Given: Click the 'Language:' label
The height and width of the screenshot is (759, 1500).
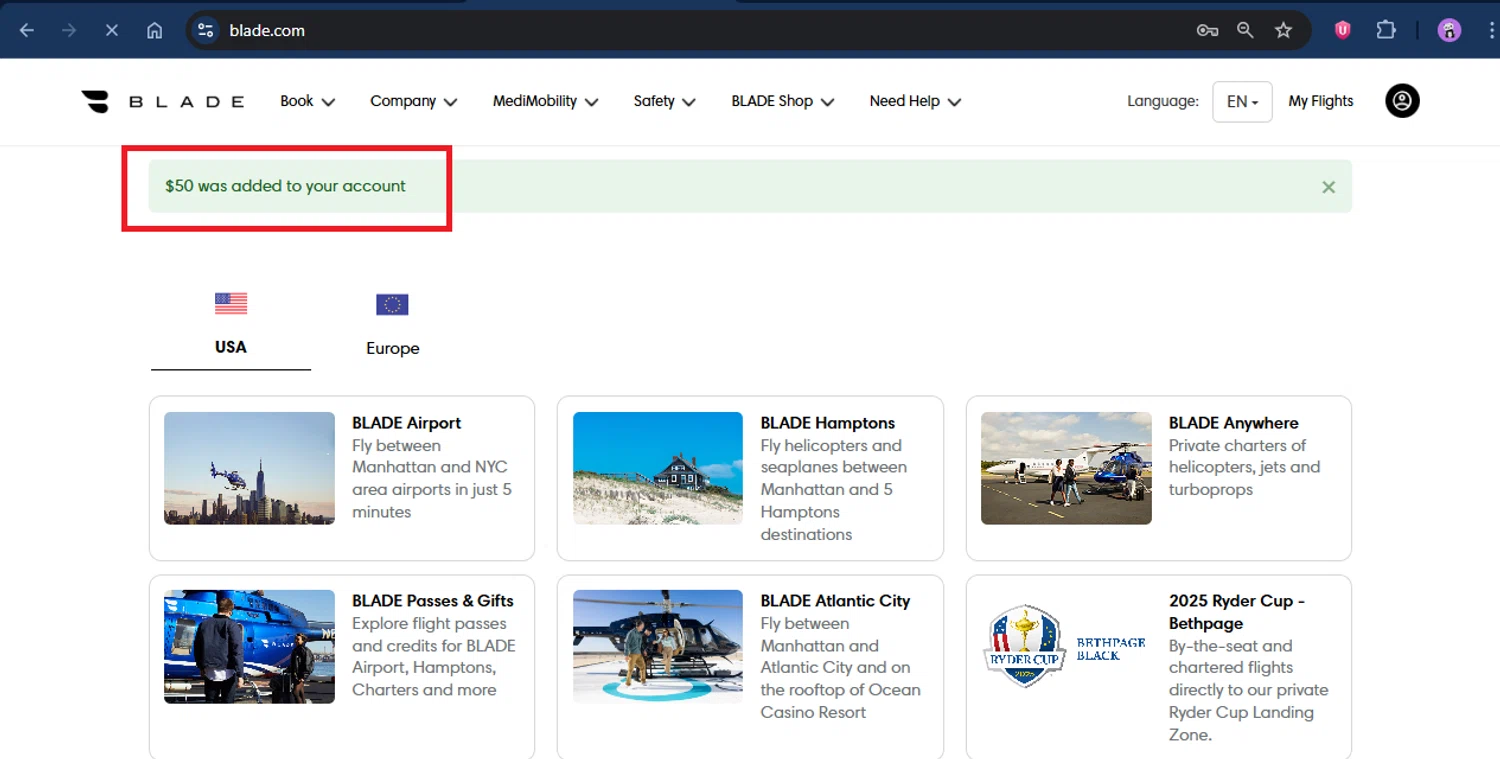Looking at the screenshot, I should click(1162, 101).
